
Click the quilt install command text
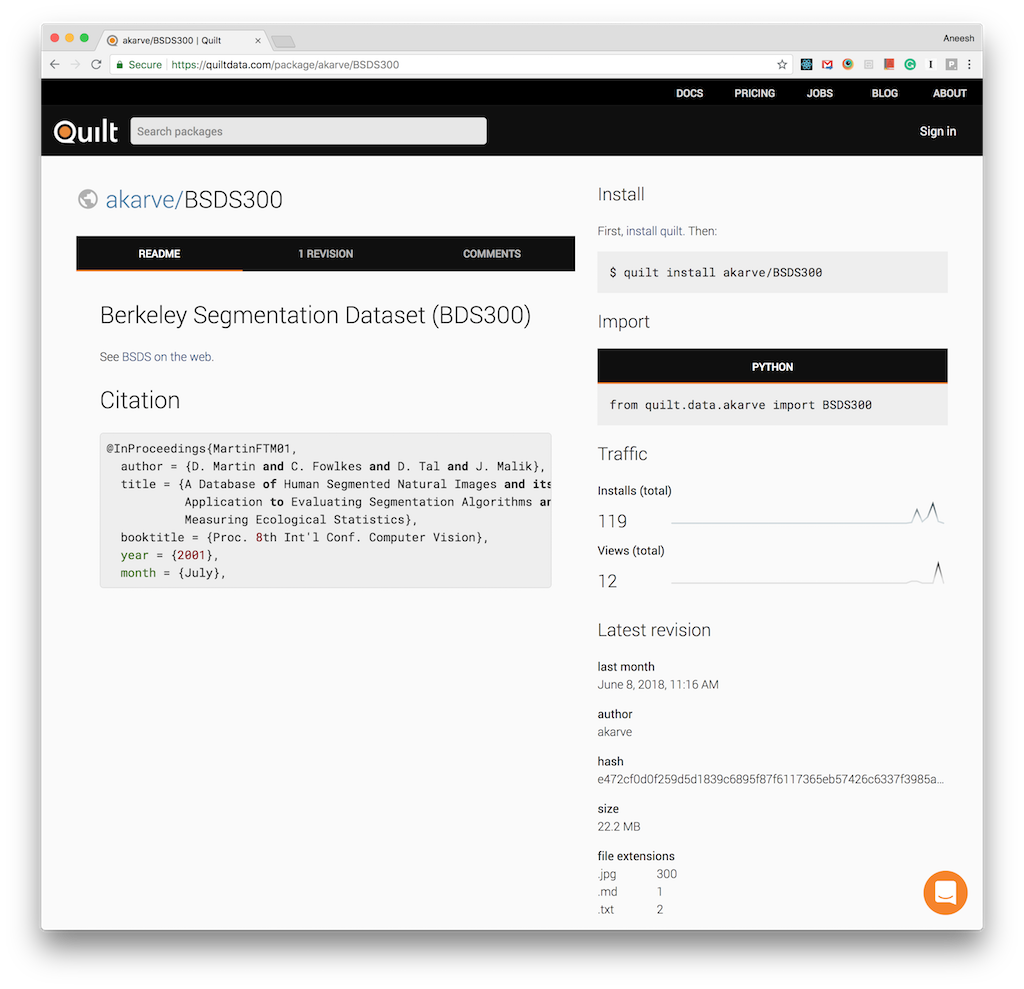pos(716,272)
